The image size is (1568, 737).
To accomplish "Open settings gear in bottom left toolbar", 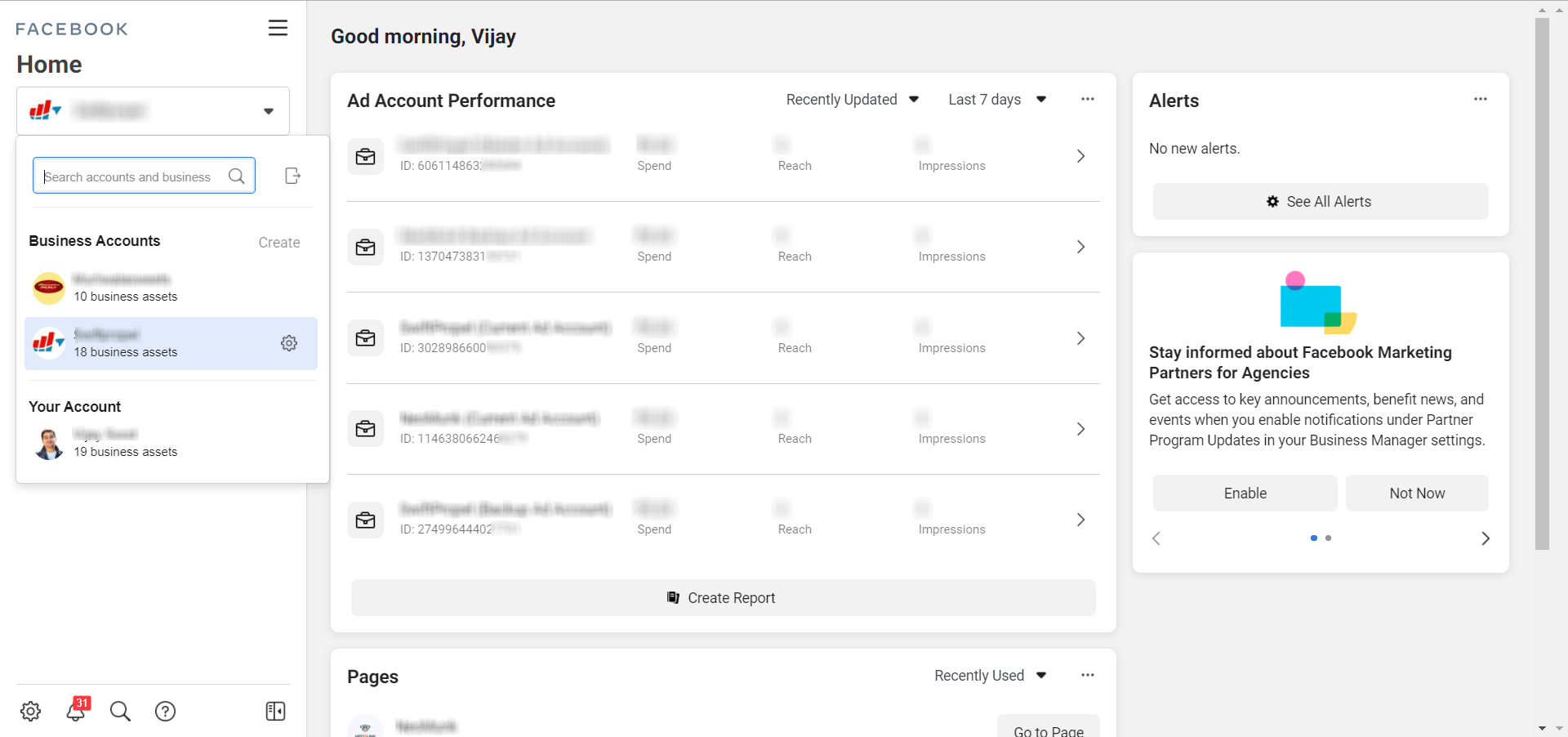I will [31, 711].
